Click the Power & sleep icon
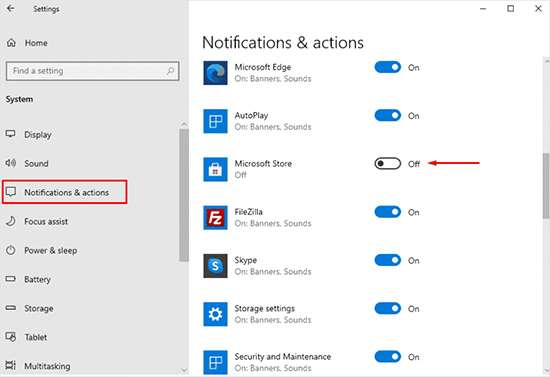The width and height of the screenshot is (550, 377). (x=11, y=250)
